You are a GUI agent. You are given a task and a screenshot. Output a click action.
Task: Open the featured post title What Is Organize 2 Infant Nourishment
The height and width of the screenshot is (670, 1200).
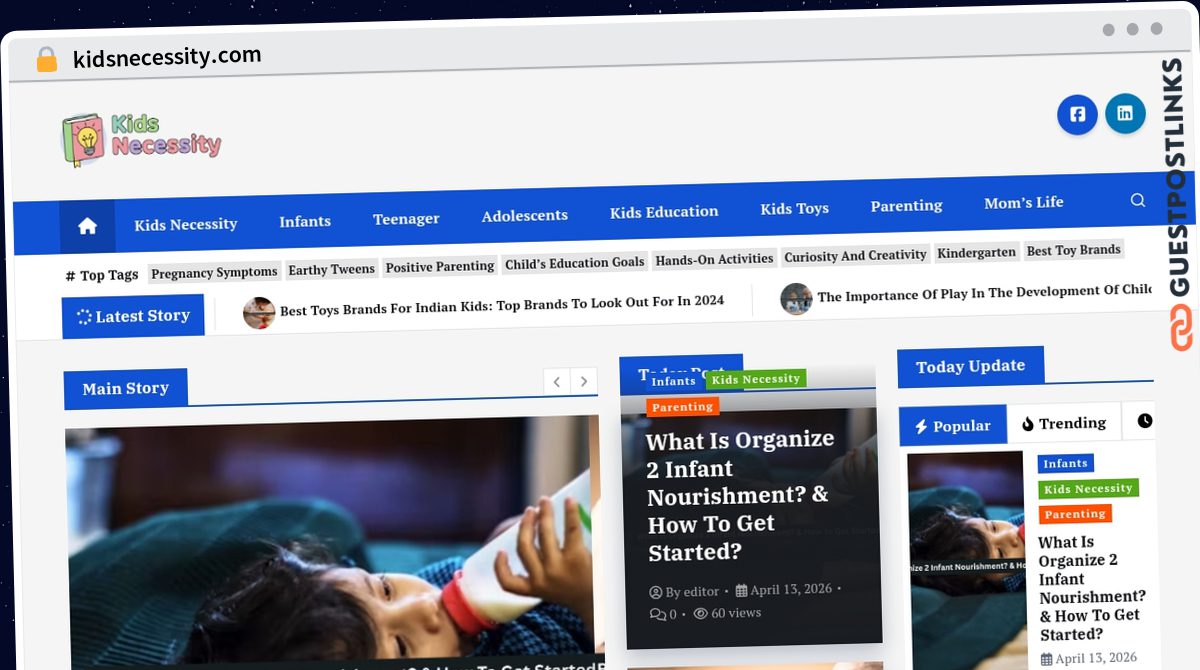click(738, 496)
